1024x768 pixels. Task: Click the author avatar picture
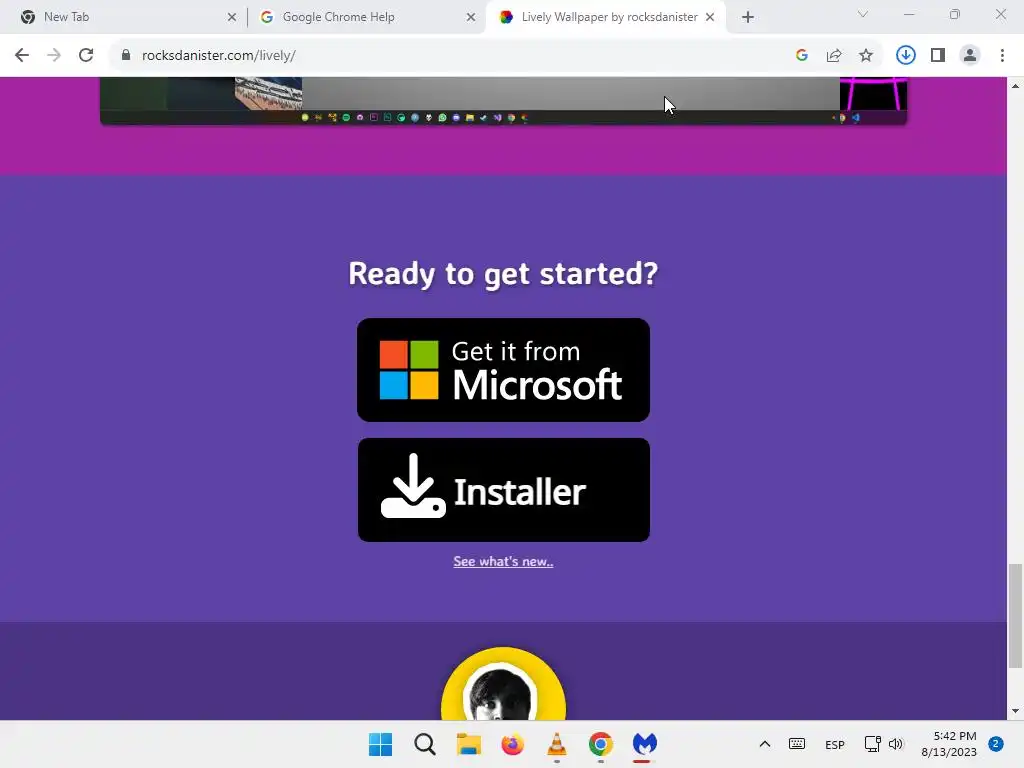pyautogui.click(x=504, y=684)
